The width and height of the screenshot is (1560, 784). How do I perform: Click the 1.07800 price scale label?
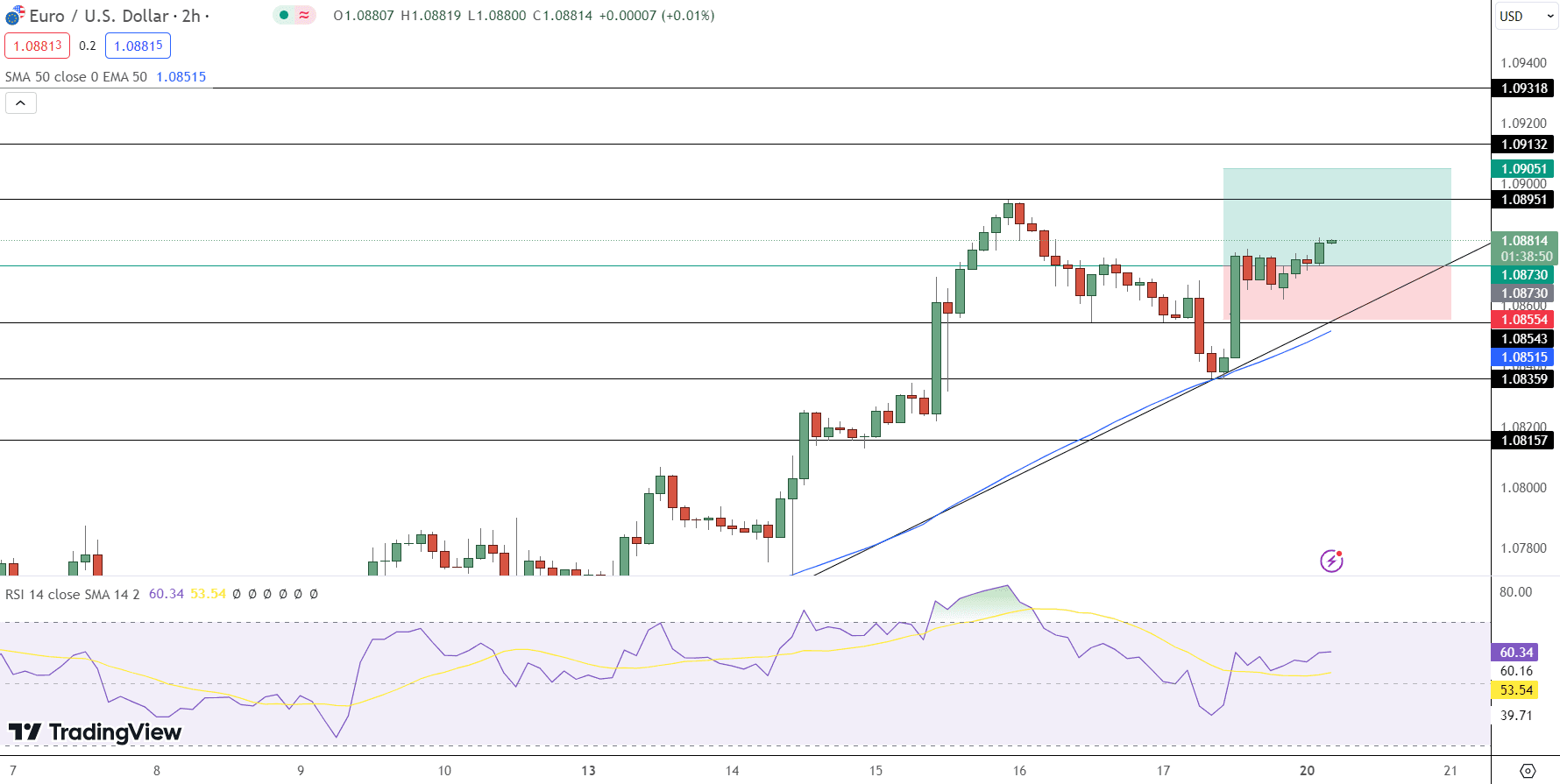point(1523,548)
